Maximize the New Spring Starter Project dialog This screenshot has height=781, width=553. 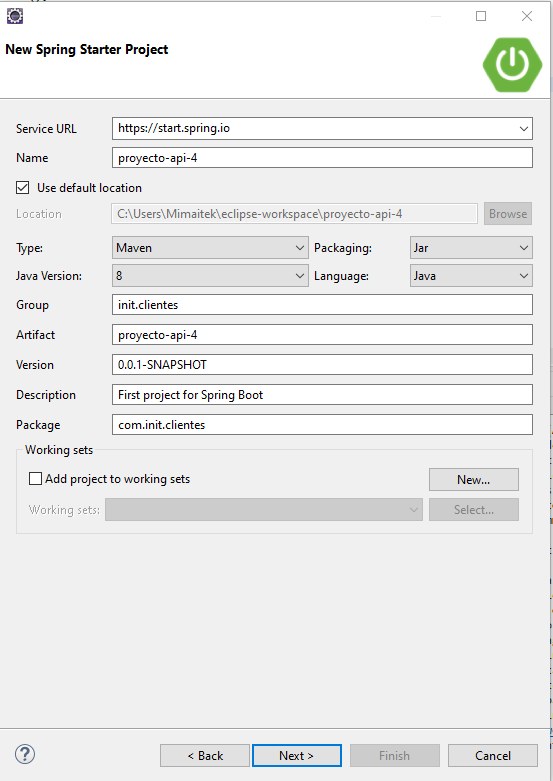pos(481,16)
